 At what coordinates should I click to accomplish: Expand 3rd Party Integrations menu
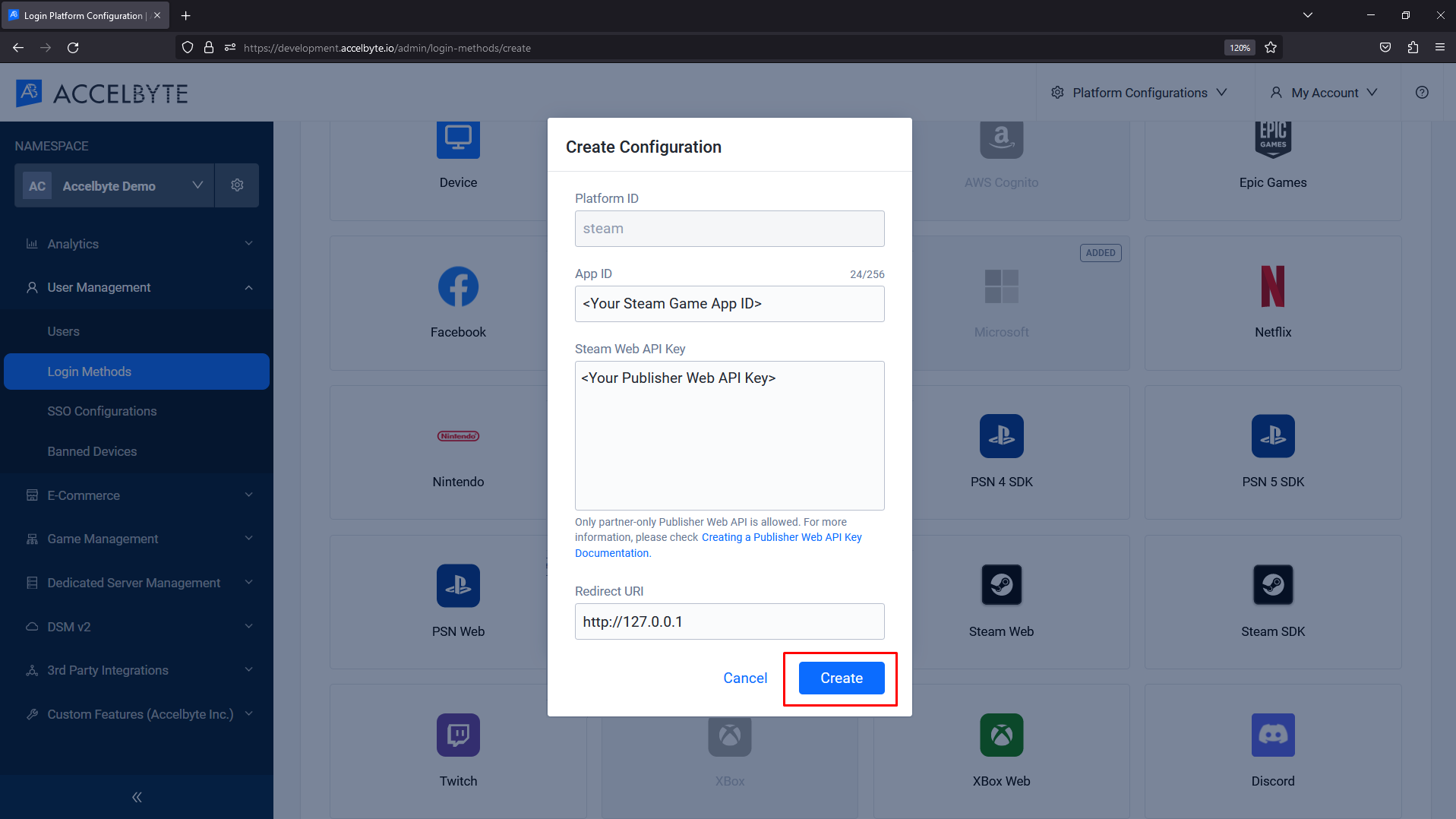click(x=137, y=670)
